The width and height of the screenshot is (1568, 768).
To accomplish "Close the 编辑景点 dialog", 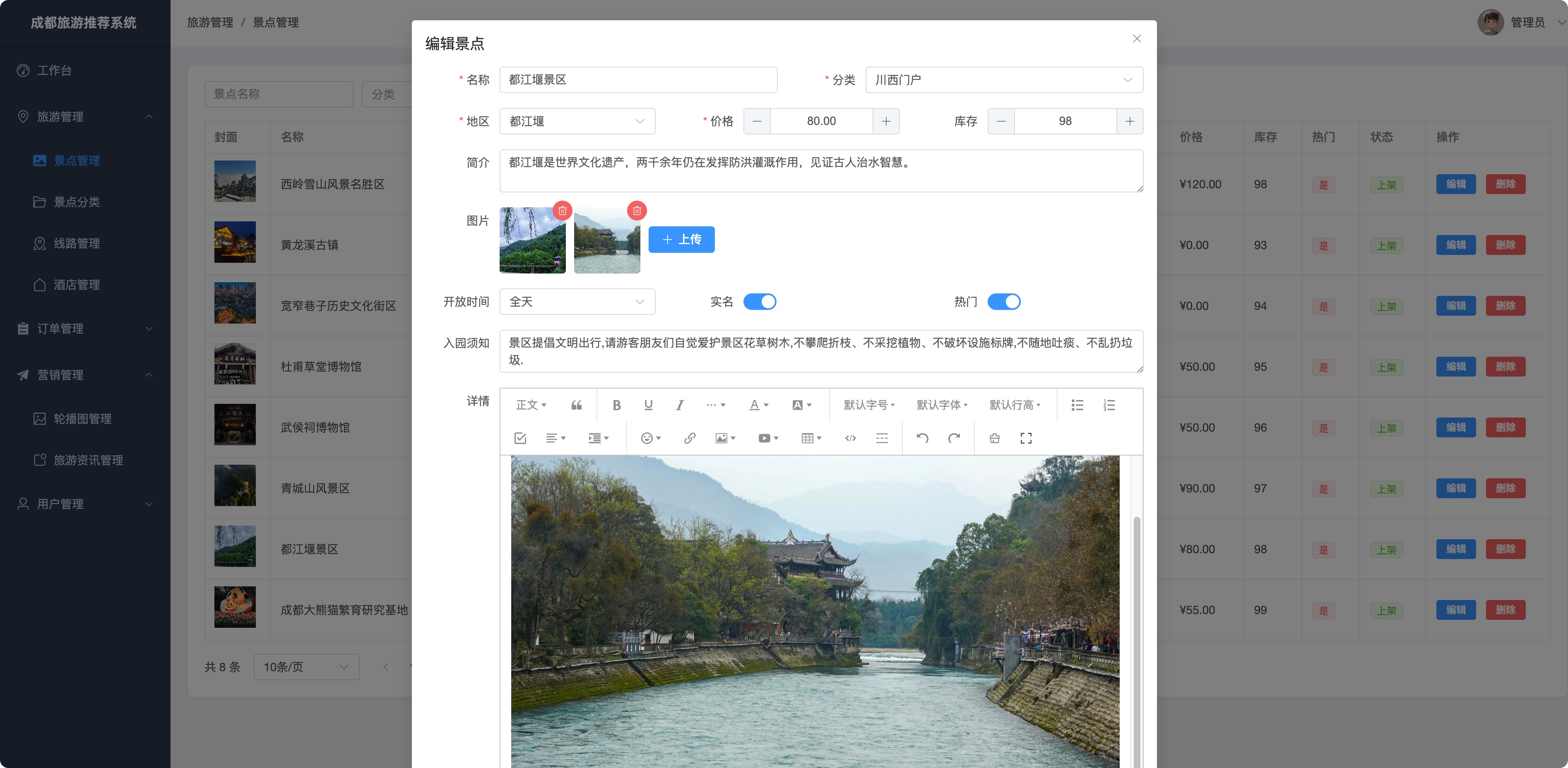I will (1136, 38).
